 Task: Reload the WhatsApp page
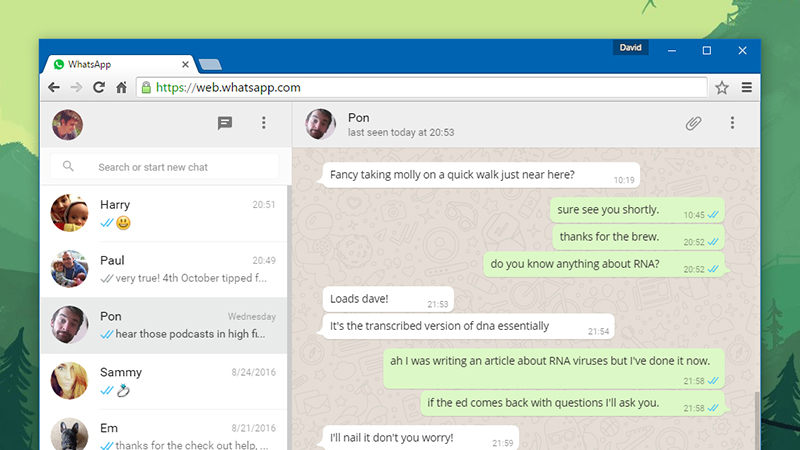click(x=98, y=87)
